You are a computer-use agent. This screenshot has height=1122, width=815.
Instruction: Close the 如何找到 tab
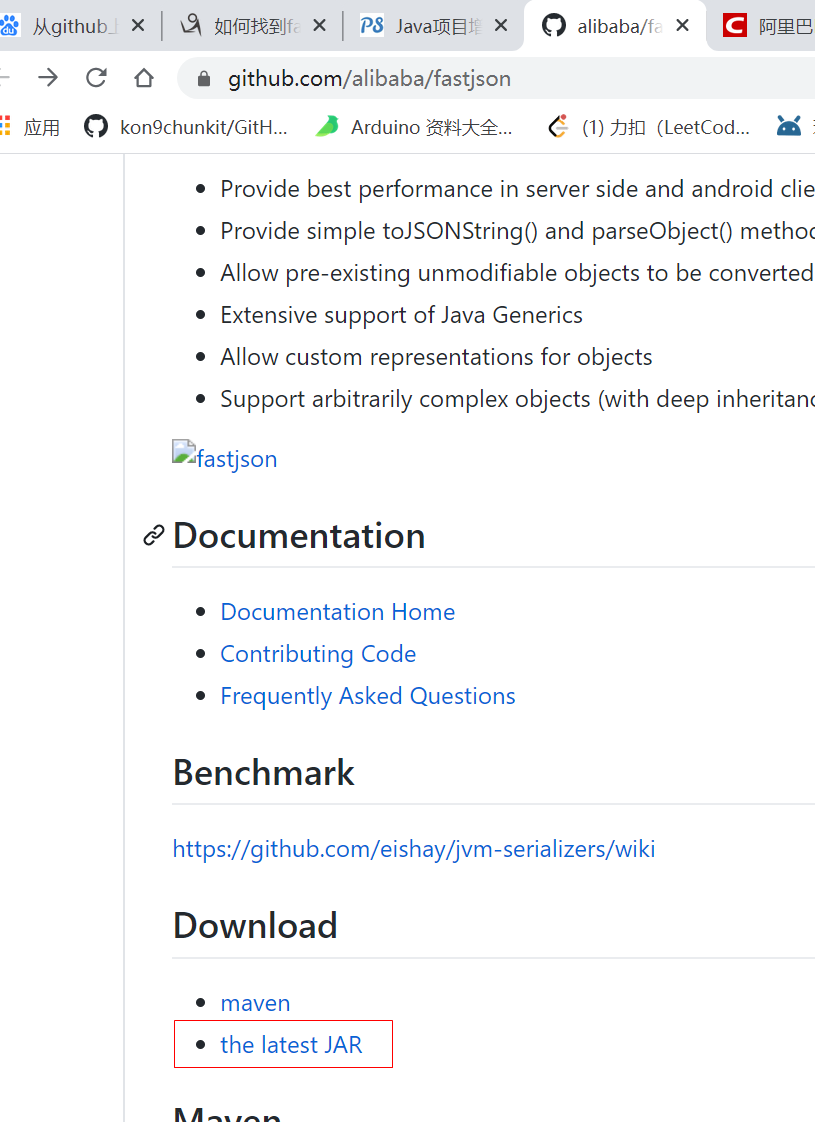[x=319, y=26]
